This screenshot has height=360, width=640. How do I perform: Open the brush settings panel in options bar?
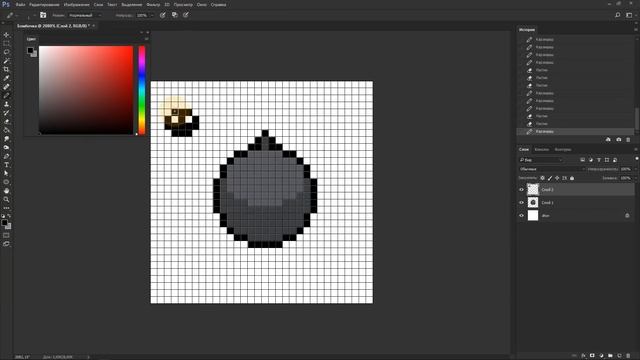tap(43, 15)
